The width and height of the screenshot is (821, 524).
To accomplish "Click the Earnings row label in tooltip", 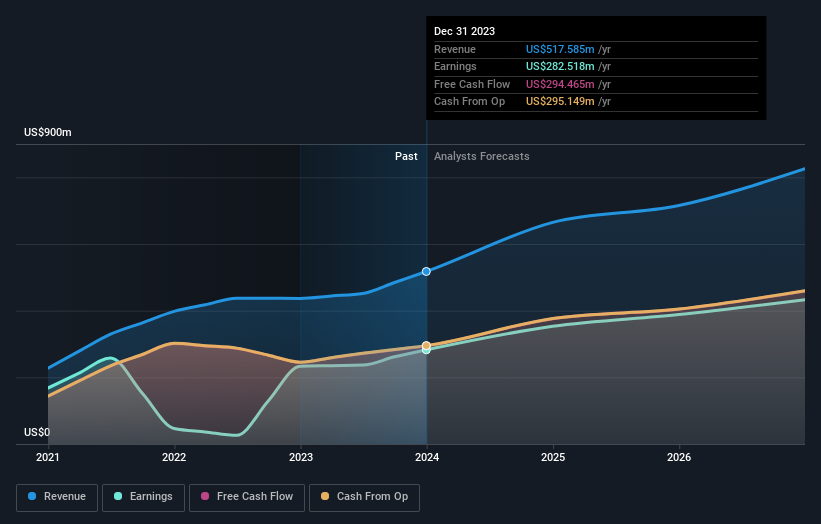I will click(x=455, y=66).
